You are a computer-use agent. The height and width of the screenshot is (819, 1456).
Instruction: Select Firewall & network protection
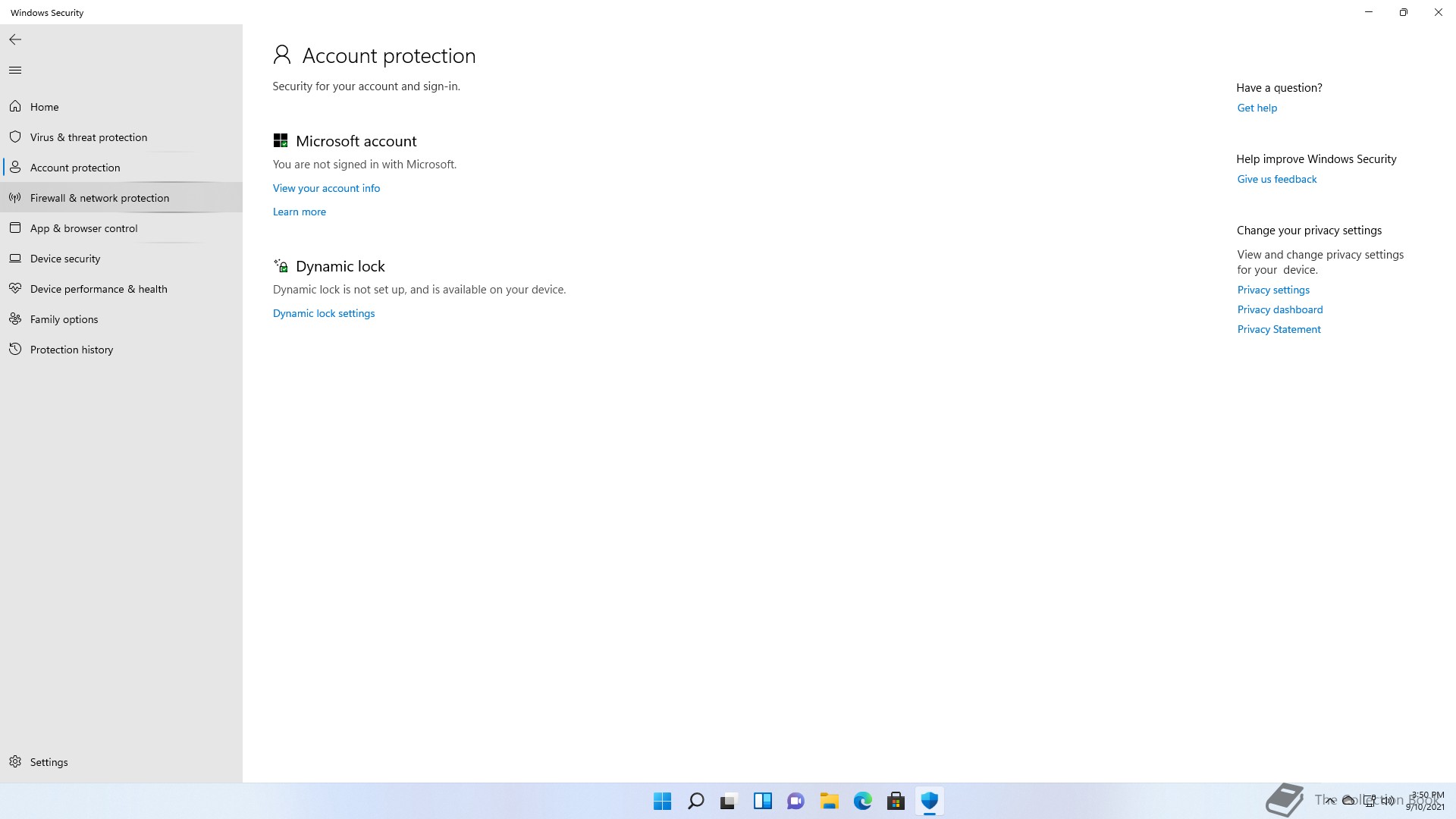click(x=121, y=198)
